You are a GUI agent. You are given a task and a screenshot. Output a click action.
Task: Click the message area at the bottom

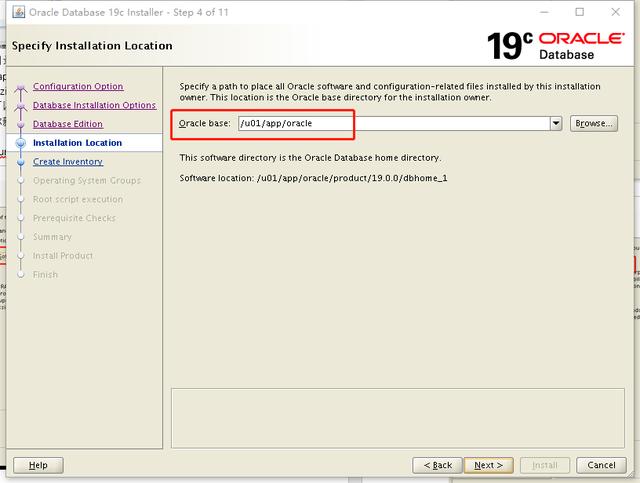pyautogui.click(x=398, y=418)
